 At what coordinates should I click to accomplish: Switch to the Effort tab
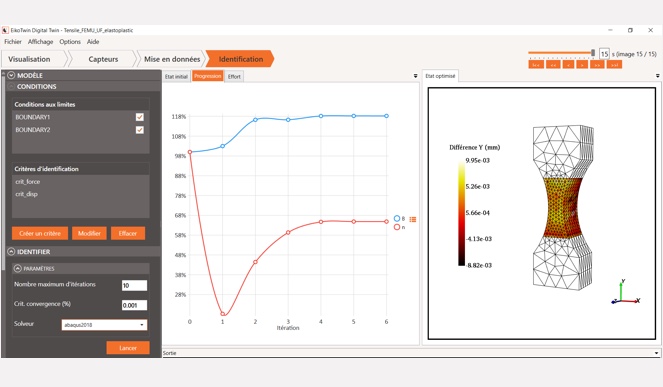coord(234,77)
